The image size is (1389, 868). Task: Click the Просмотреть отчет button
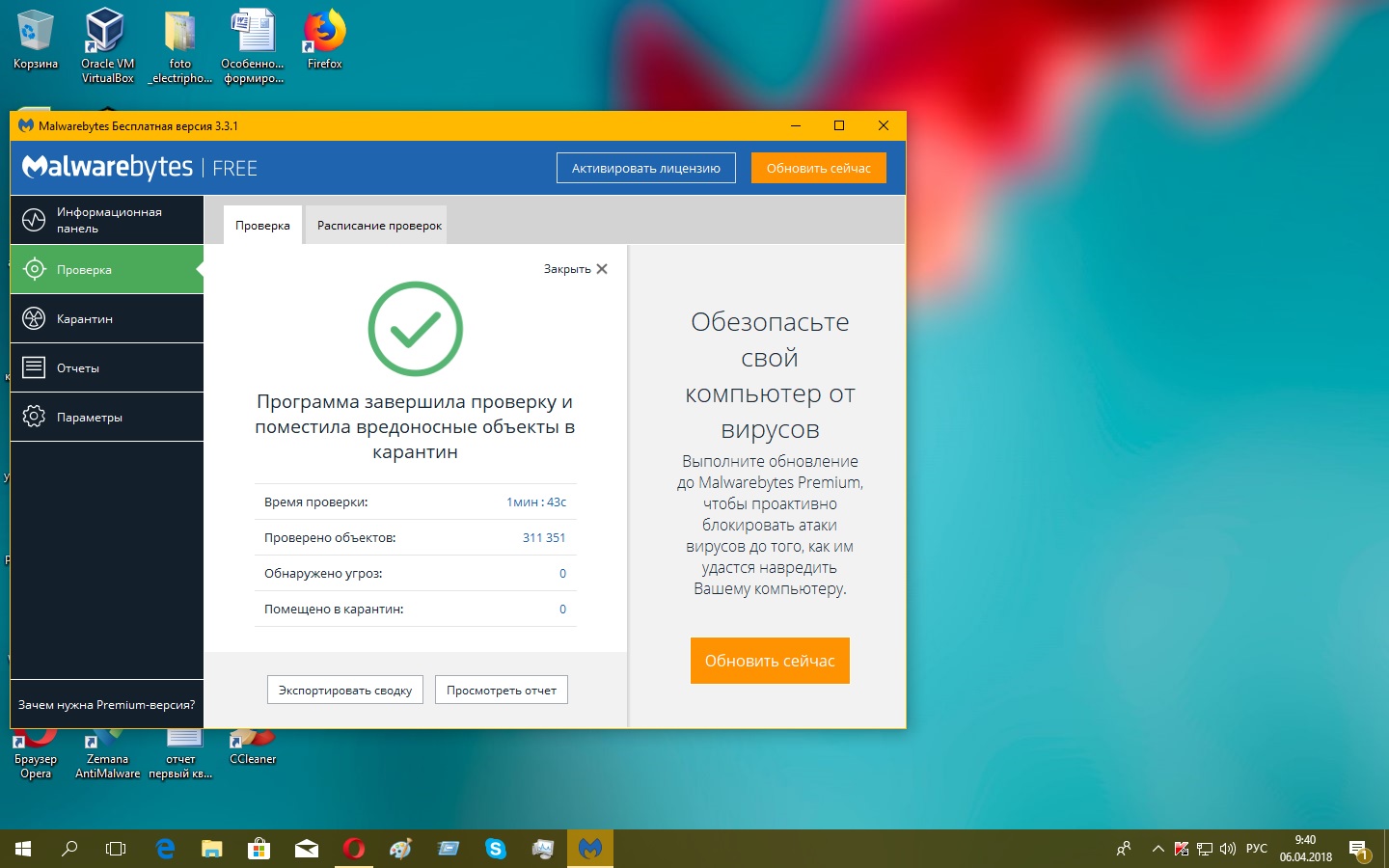click(x=502, y=690)
